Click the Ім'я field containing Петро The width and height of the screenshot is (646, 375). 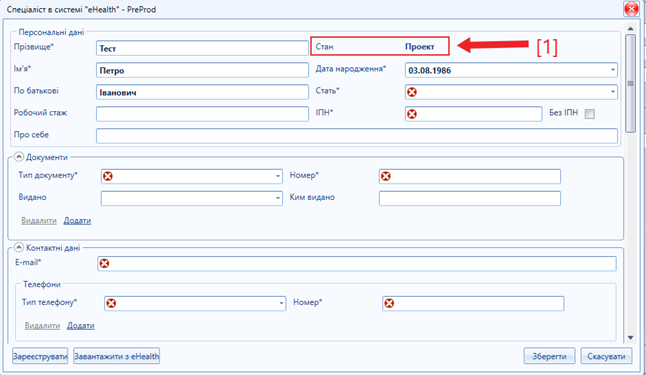202,70
